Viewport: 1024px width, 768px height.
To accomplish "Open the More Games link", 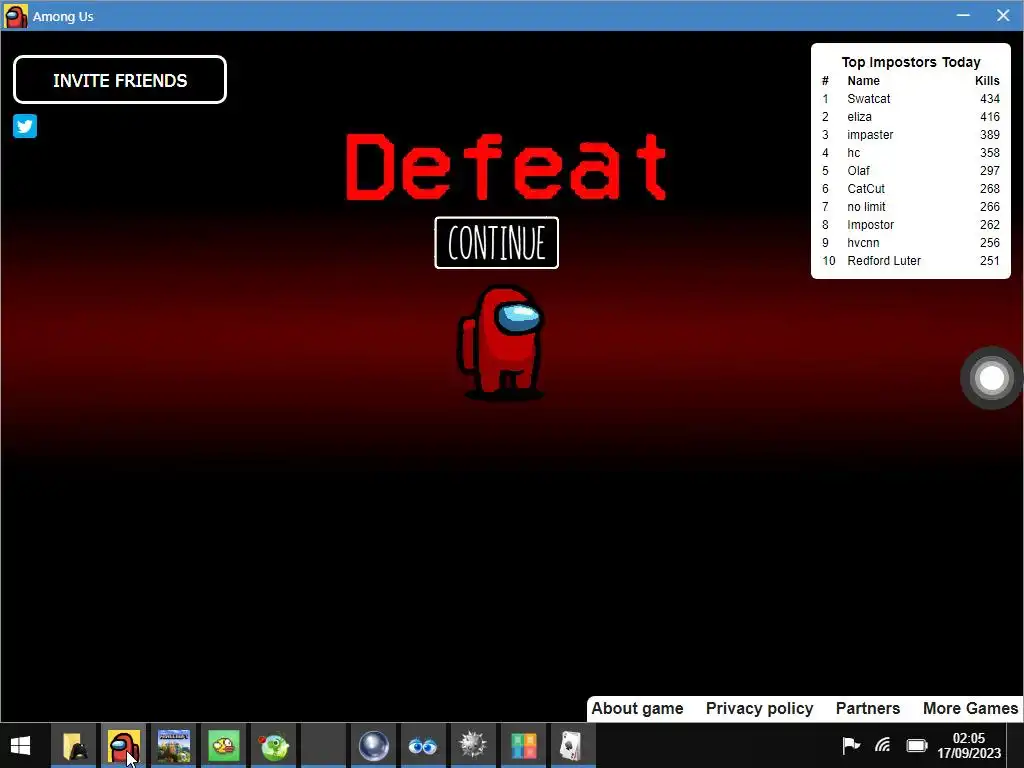I will (x=970, y=709).
